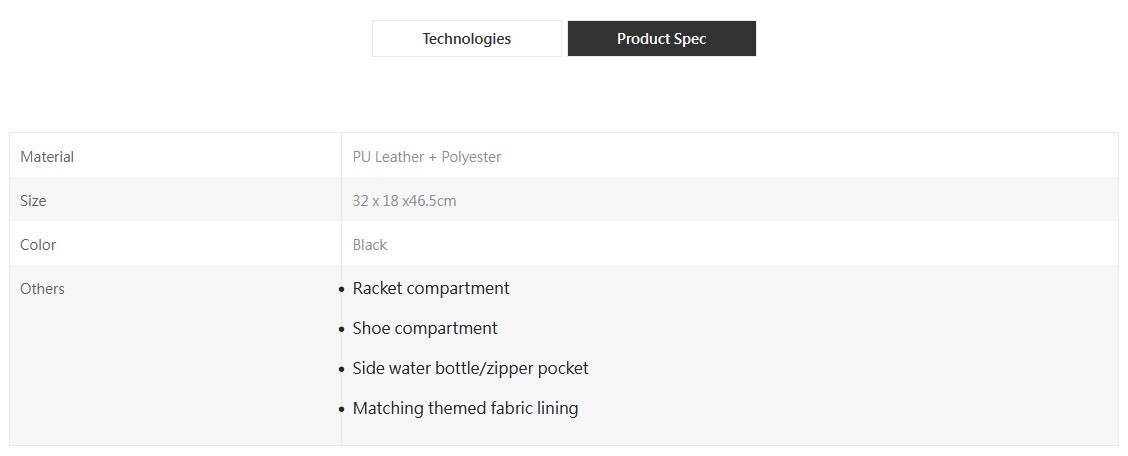Click the Shoe compartment list item
This screenshot has height=456, width=1128.
[x=425, y=329]
